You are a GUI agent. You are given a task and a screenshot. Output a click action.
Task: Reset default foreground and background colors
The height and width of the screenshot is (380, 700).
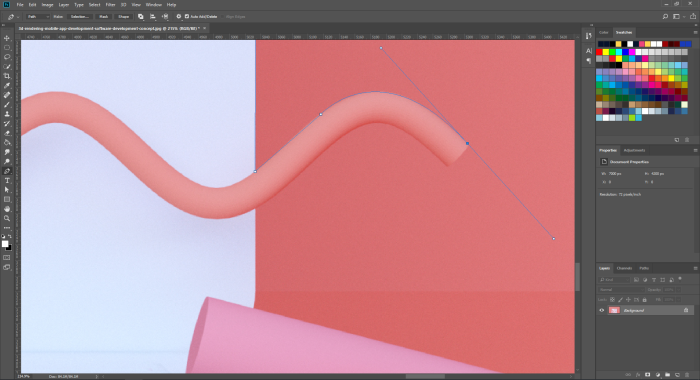tap(3, 237)
